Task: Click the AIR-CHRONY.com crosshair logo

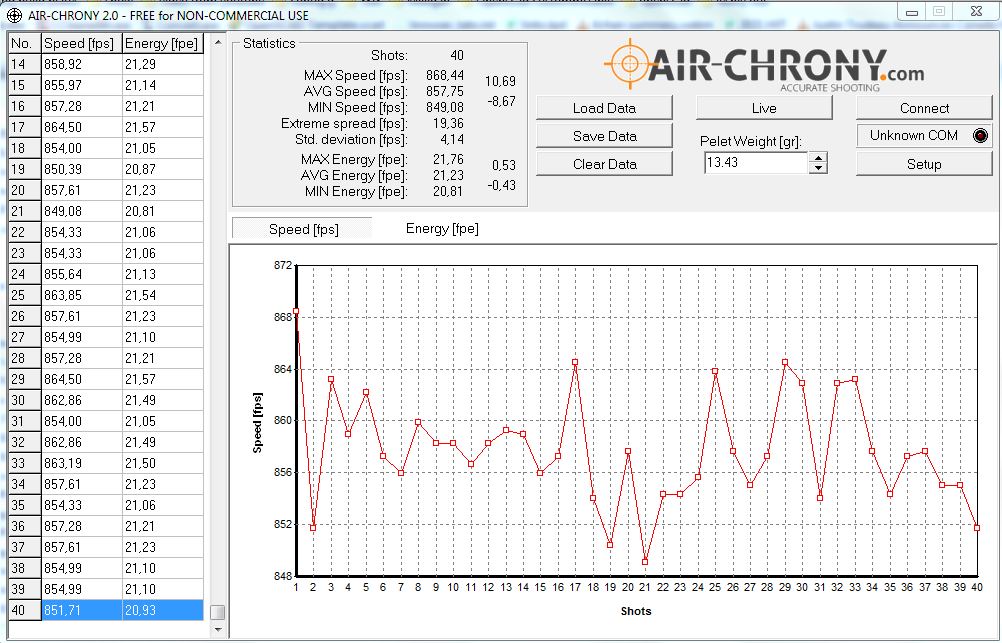Action: tap(629, 63)
